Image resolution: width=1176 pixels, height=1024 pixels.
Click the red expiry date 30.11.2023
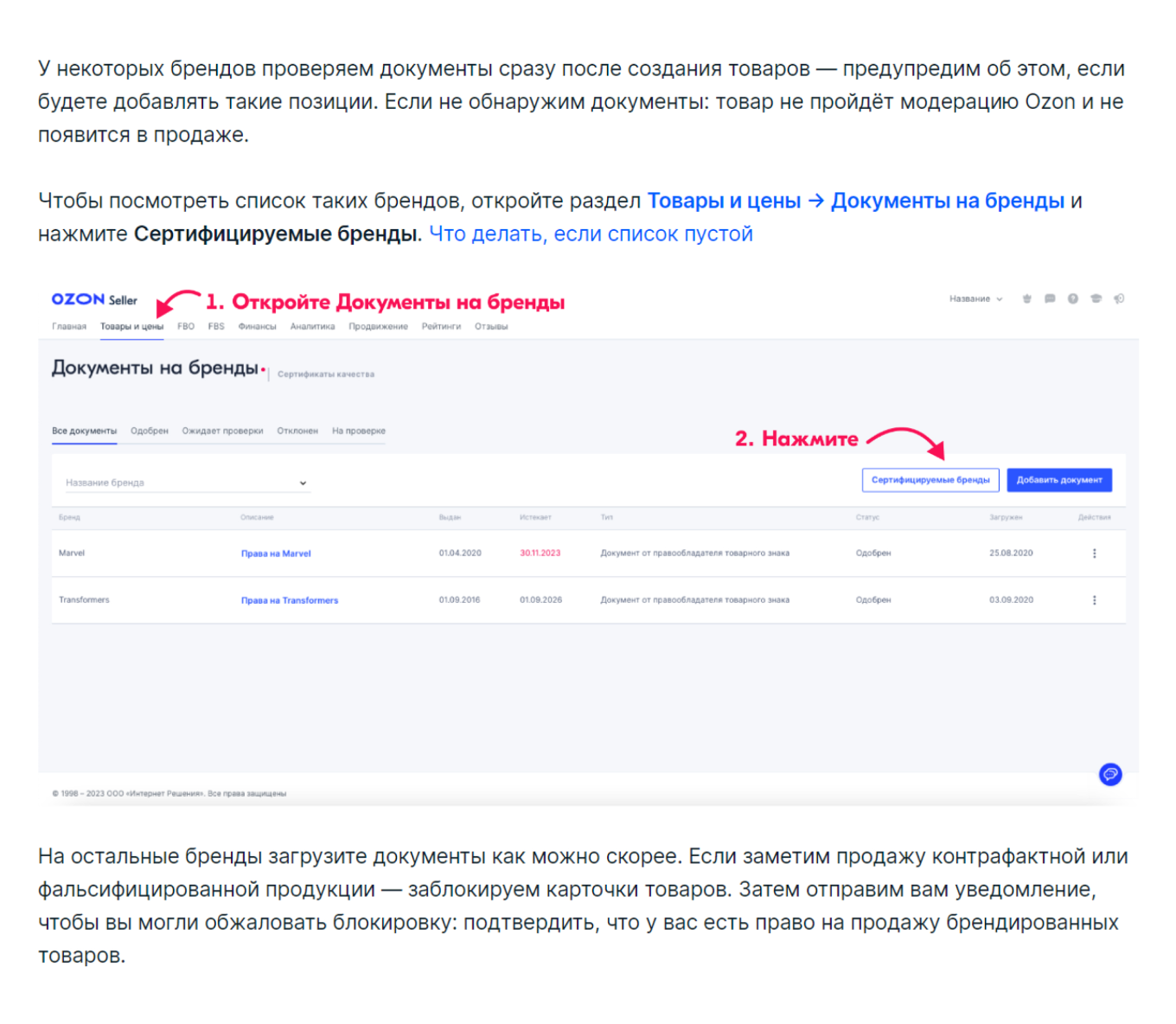coord(540,553)
